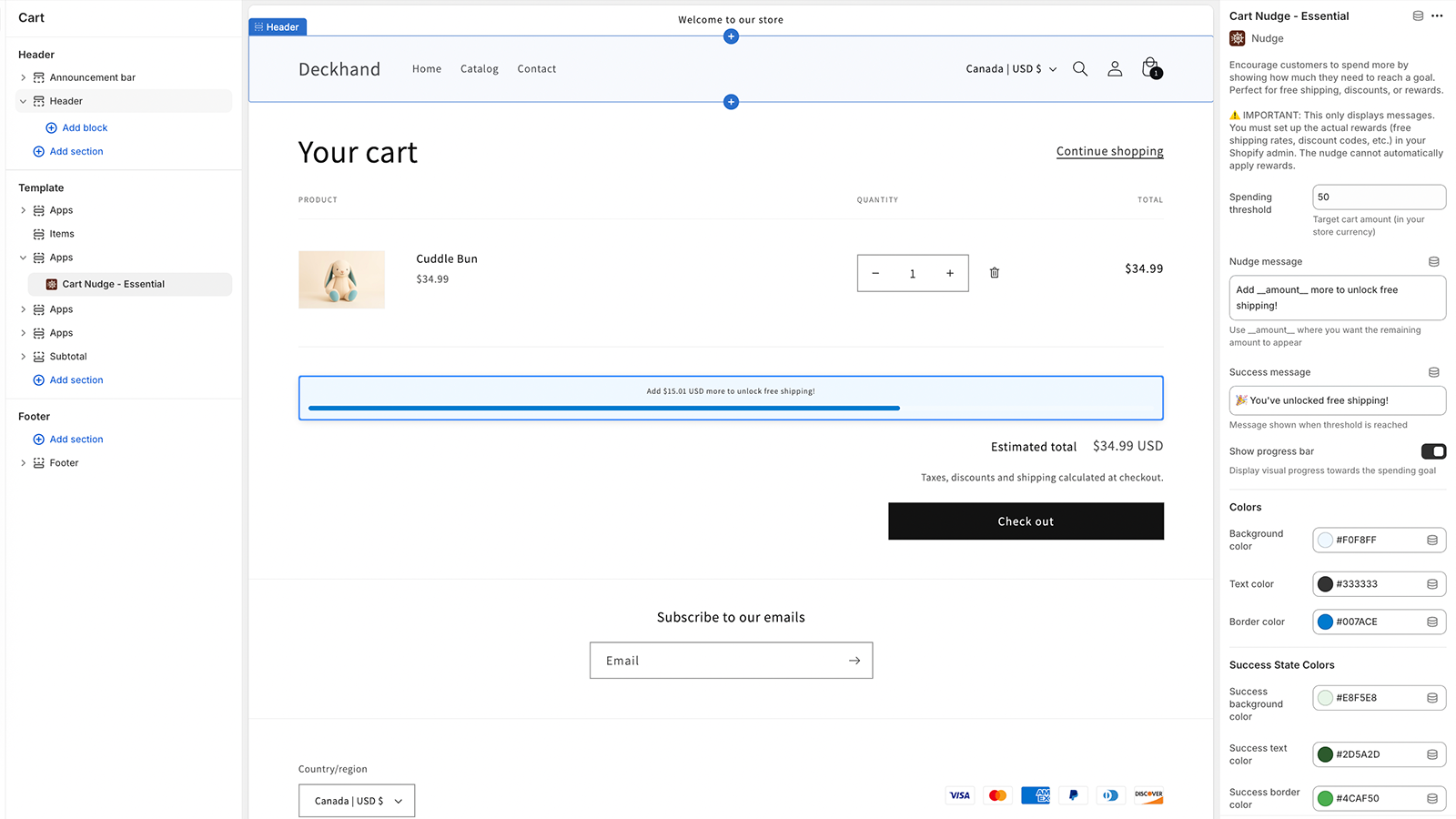This screenshot has height=819, width=1456.
Task: Connect dynamic source for Border color field
Action: point(1432,622)
